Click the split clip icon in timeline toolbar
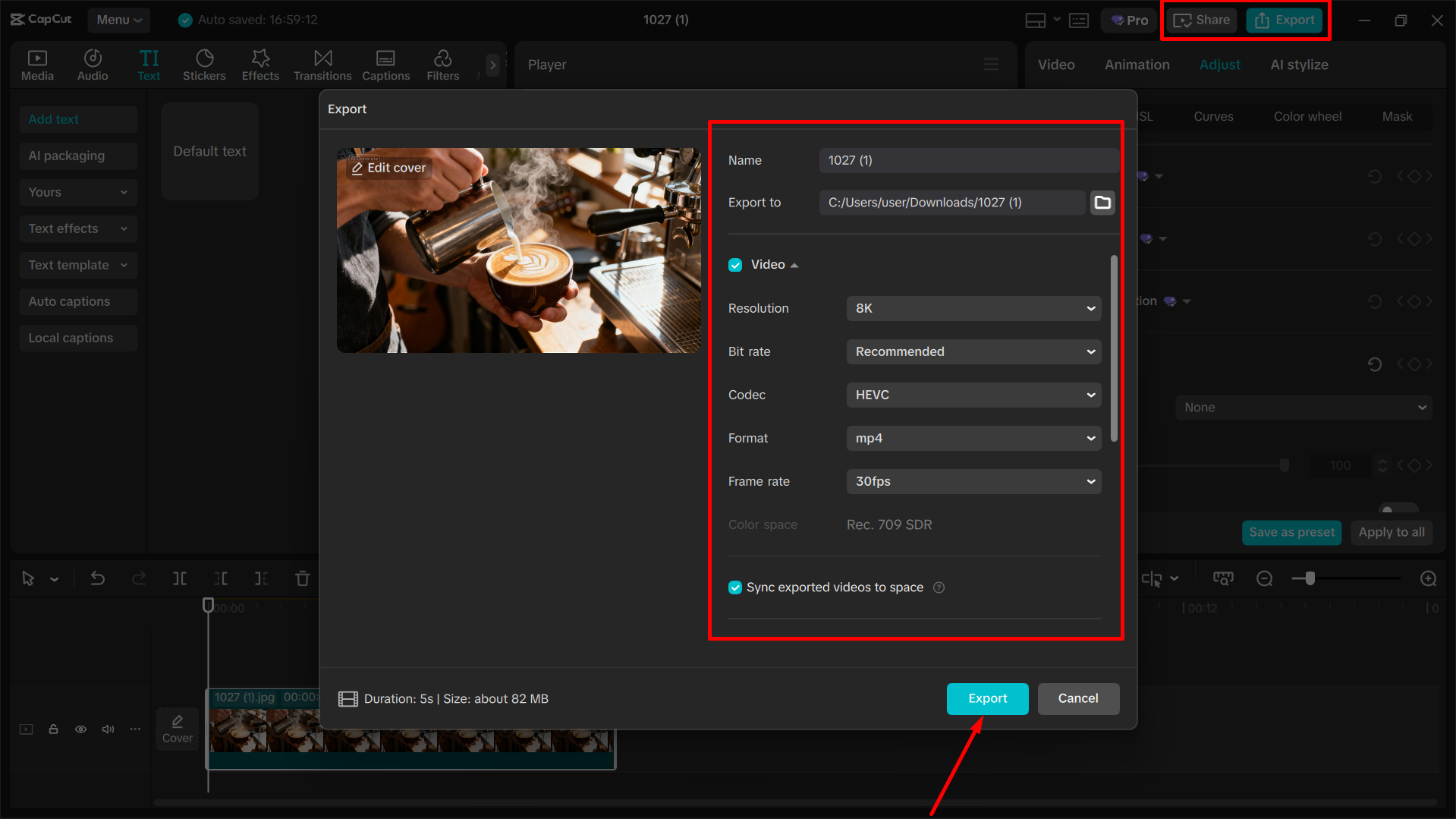Image resolution: width=1456 pixels, height=819 pixels. 180,578
